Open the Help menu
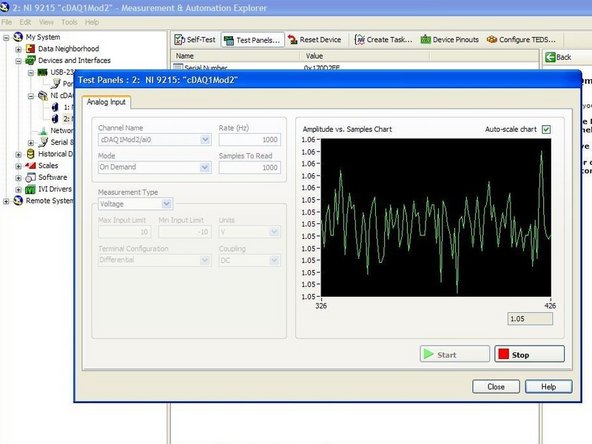The height and width of the screenshot is (444, 592). (92, 22)
